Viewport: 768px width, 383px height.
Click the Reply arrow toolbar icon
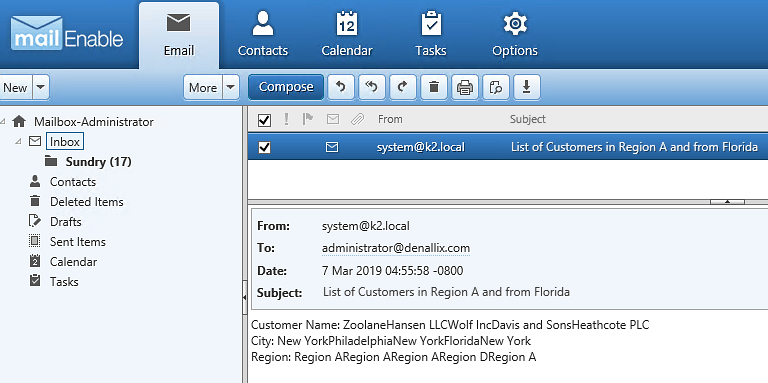coord(340,87)
